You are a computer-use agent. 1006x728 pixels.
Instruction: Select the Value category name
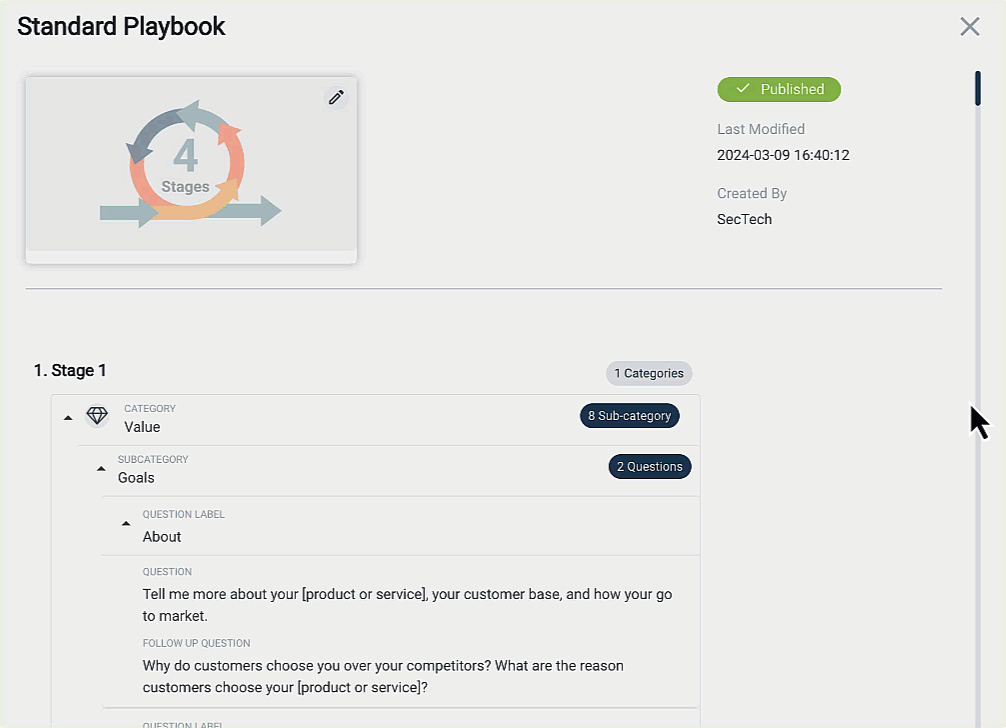click(x=142, y=427)
